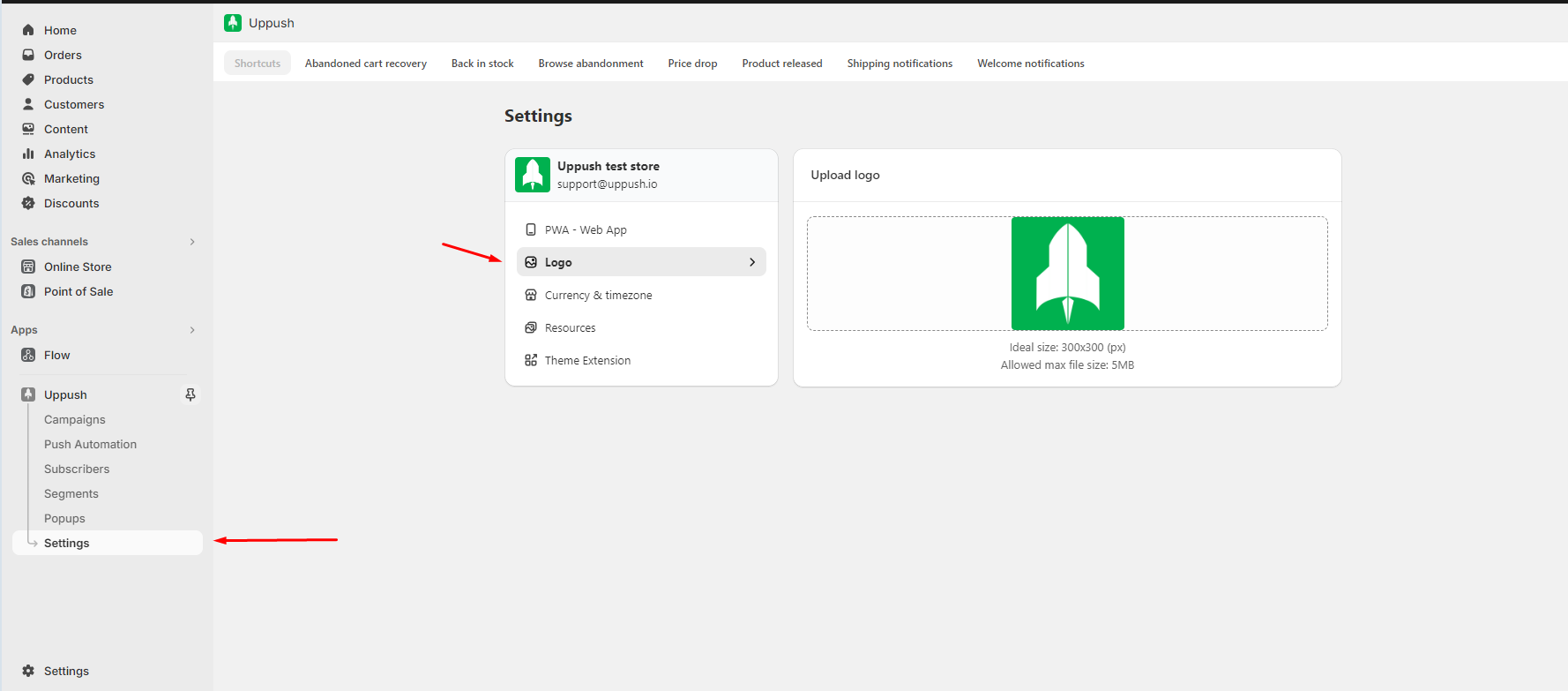Open the Theme Extension settings

tap(587, 361)
